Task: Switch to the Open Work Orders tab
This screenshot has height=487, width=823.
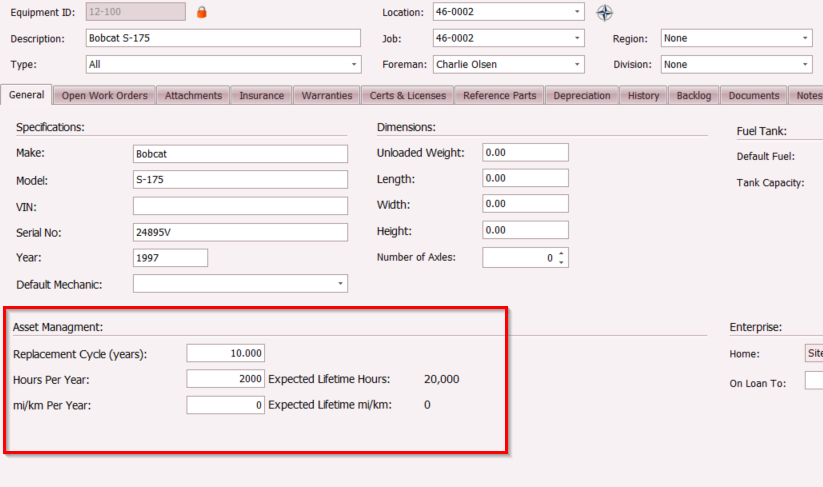Action: click(104, 96)
